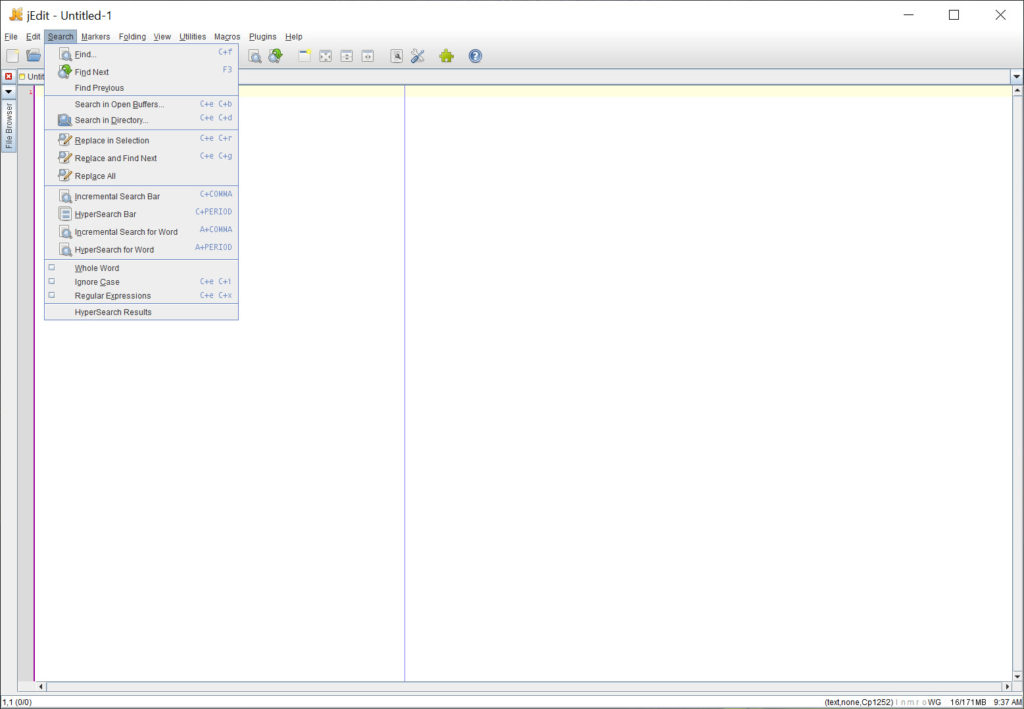Open the Plugin Manager puzzle-piece icon
Viewport: 1024px width, 709px height.
(447, 56)
